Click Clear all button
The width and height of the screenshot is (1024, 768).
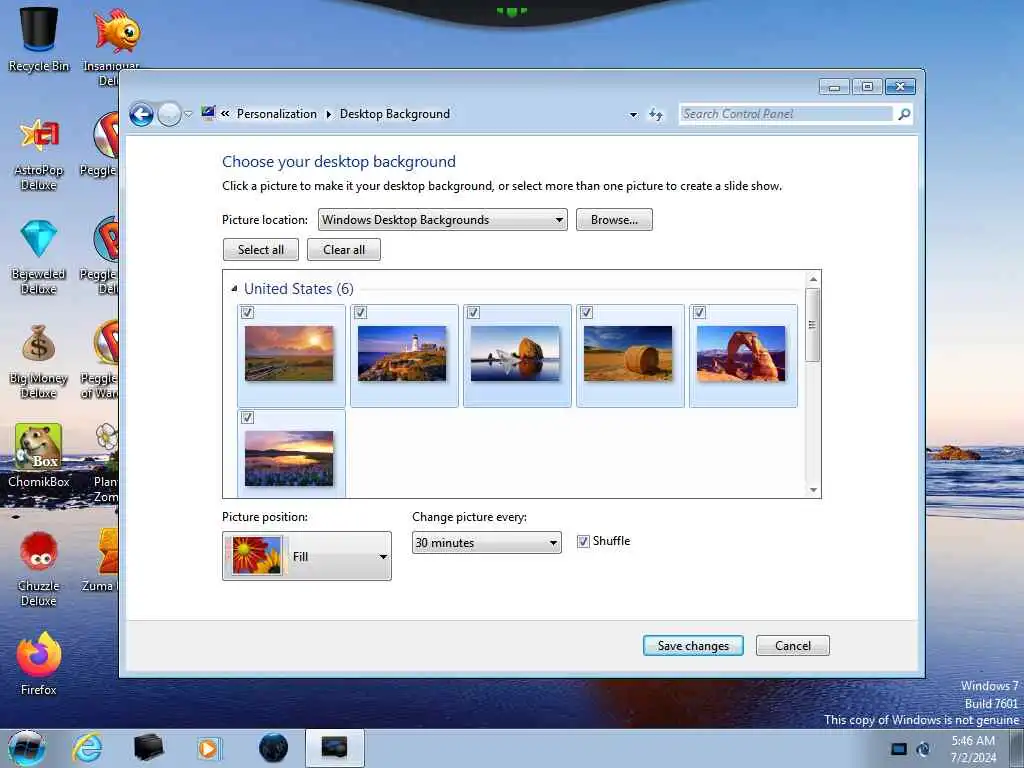coord(344,249)
